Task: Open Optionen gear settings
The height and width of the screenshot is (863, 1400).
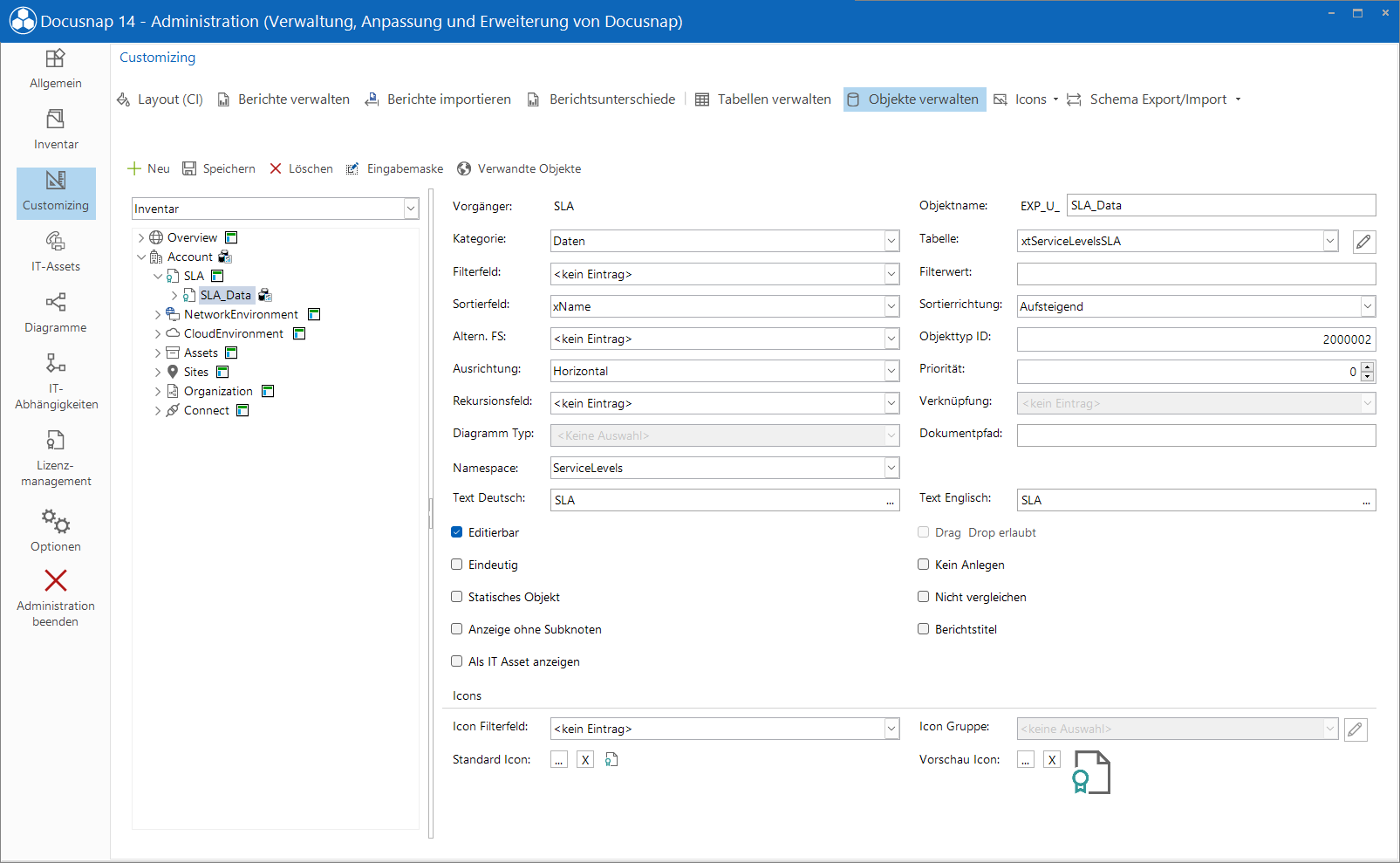Action: point(56,531)
